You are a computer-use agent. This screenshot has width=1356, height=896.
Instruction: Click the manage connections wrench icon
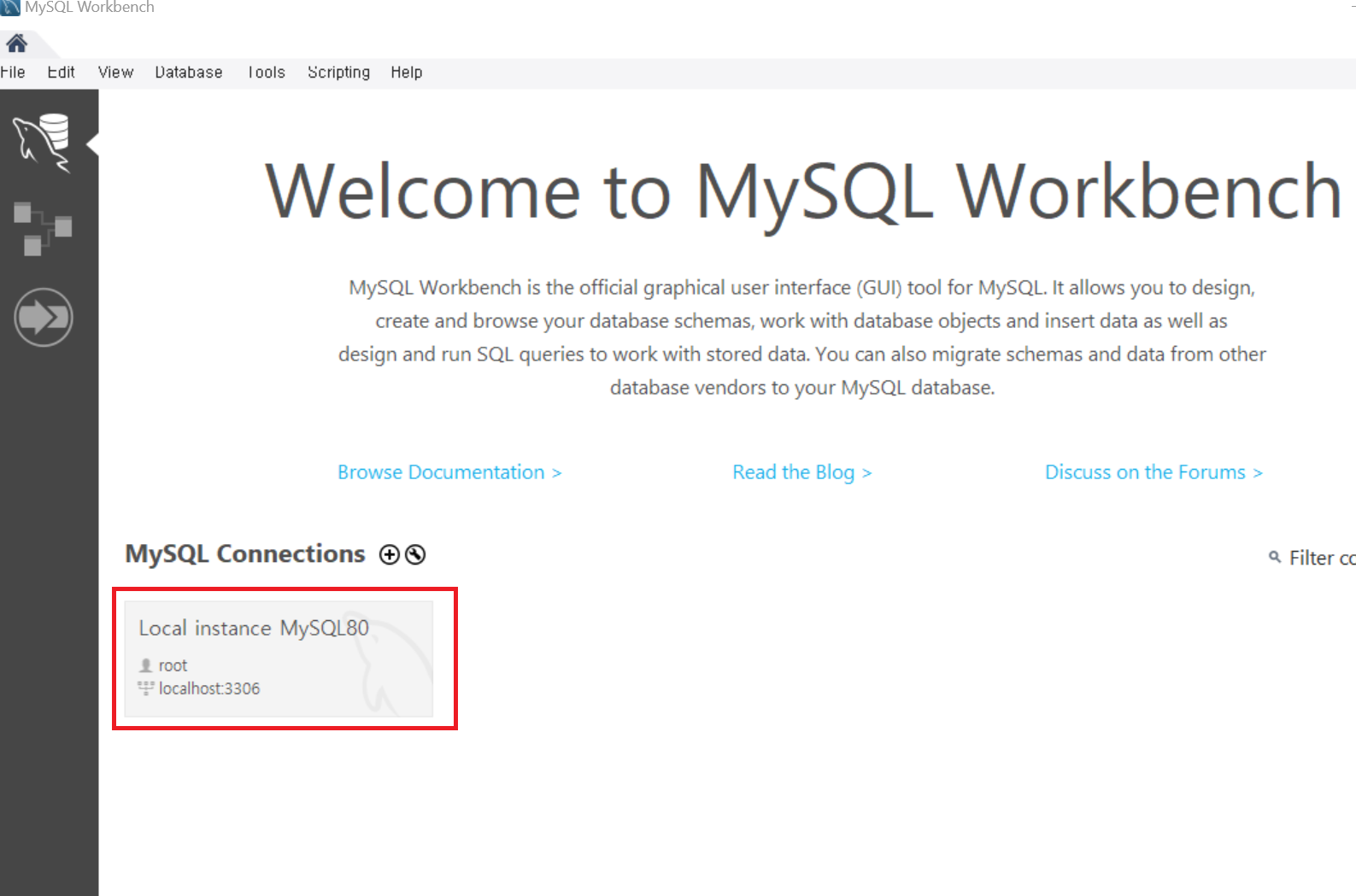click(x=415, y=554)
